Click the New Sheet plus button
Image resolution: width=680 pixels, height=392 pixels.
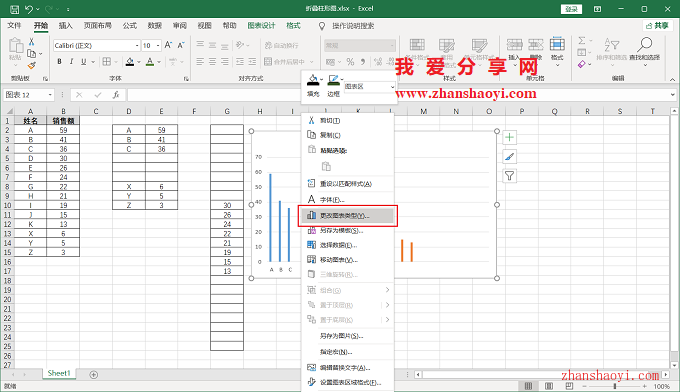[x=93, y=375]
